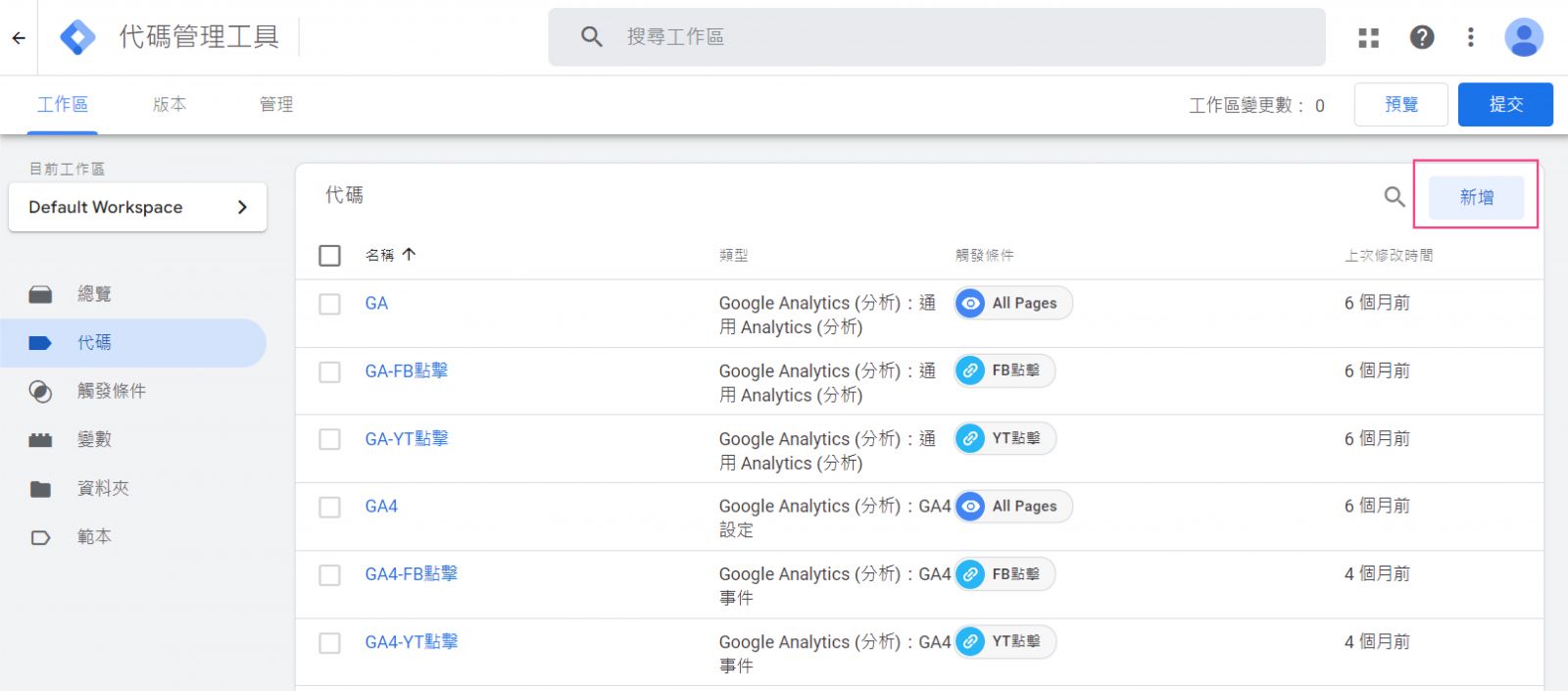The width and height of the screenshot is (1568, 691).
Task: Switch to the 管理 tab
Action: [275, 104]
